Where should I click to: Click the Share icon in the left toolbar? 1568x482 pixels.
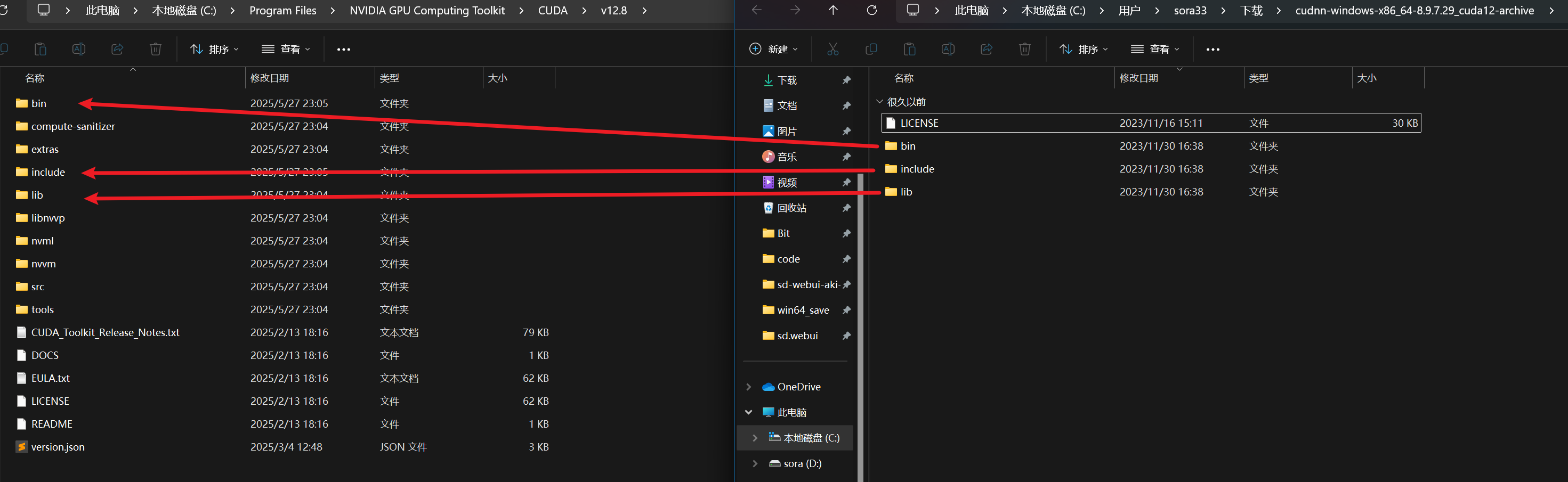117,48
